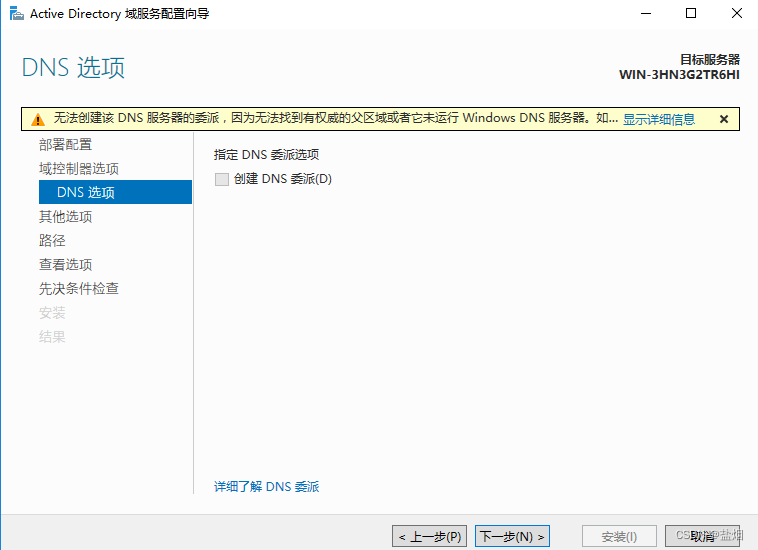Click the greyed-out 安装(I) button
The width and height of the screenshot is (758, 550).
click(619, 536)
